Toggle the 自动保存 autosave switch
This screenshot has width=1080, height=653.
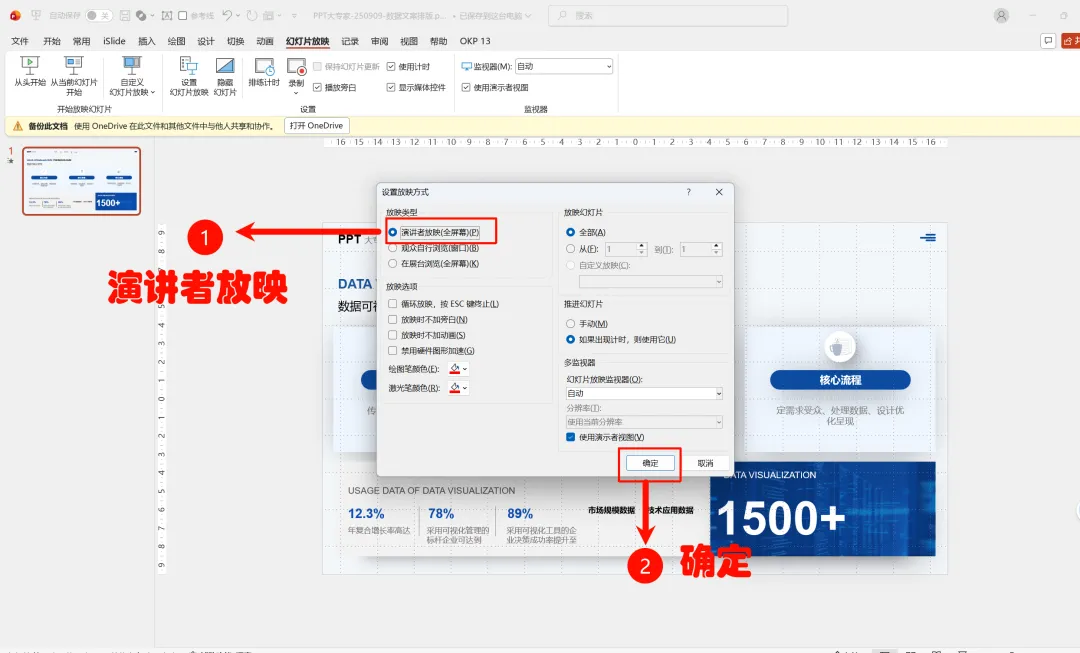point(99,15)
